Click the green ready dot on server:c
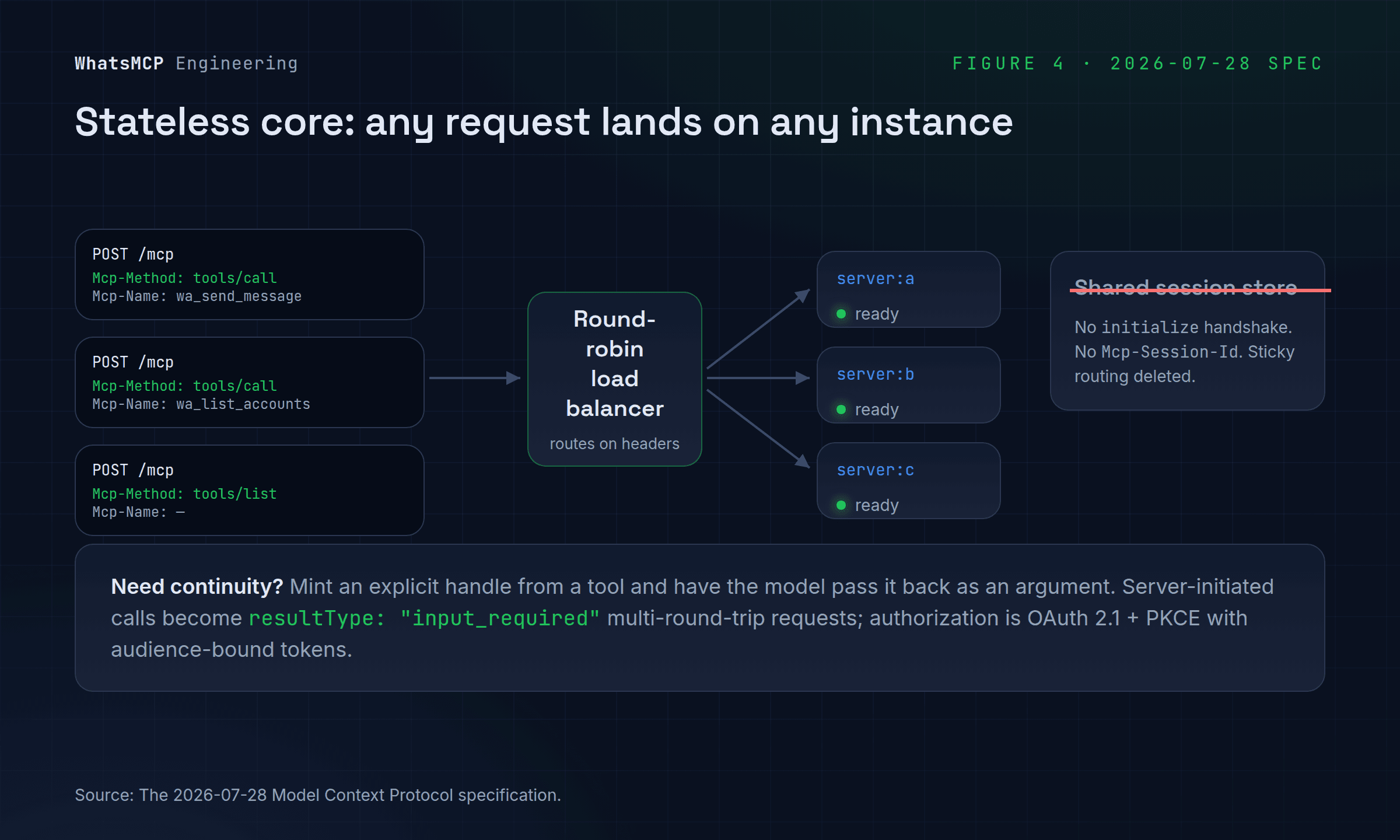Image resolution: width=1400 pixels, height=840 pixels. [841, 505]
